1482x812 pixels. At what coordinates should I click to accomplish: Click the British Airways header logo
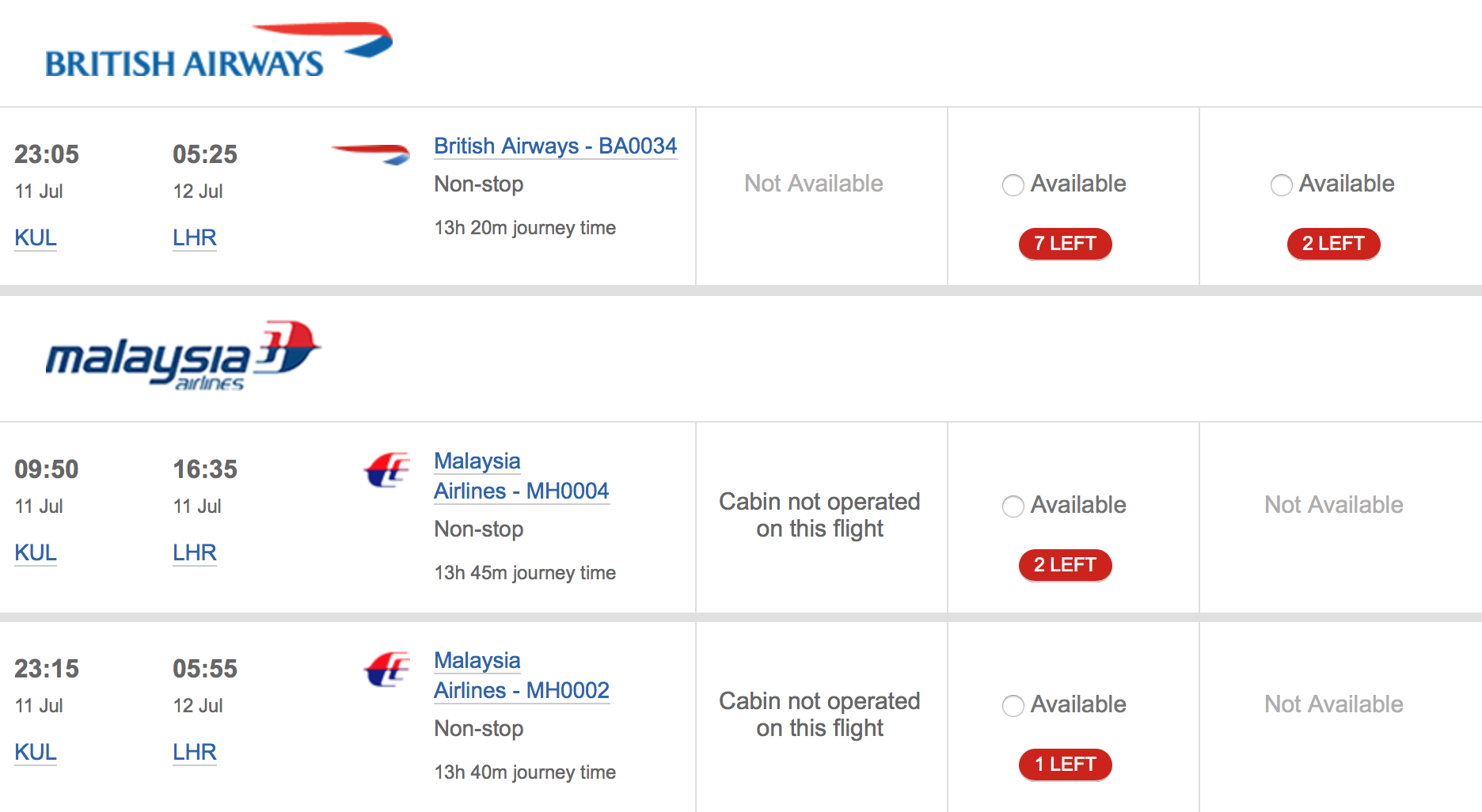(218, 51)
